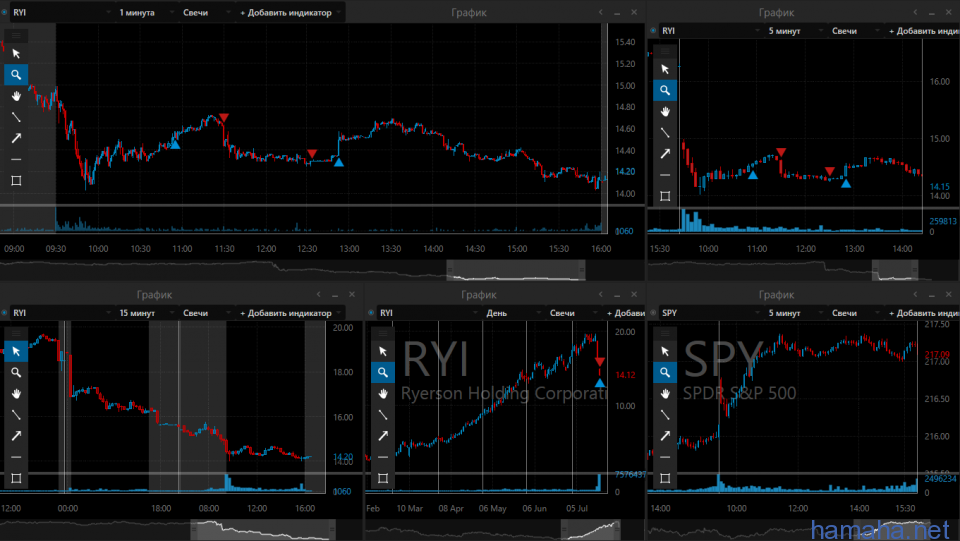960x541 pixels.
Task: Toggle link indicator beside SPY ticker
Action: pos(653,313)
